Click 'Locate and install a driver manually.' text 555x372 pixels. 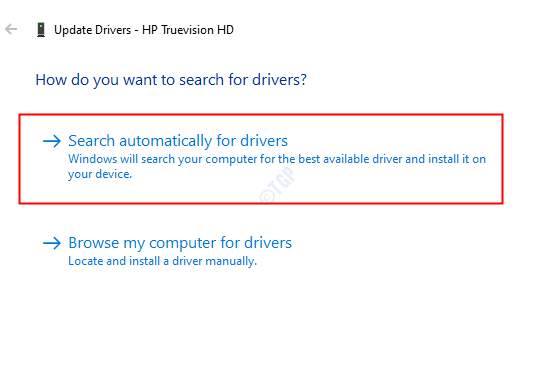point(162,261)
